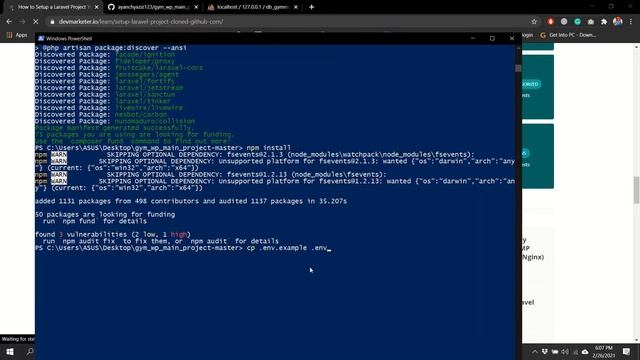Open the taskbar clock showing 6:07 PM
This screenshot has height=360, width=640.
click(x=604, y=351)
